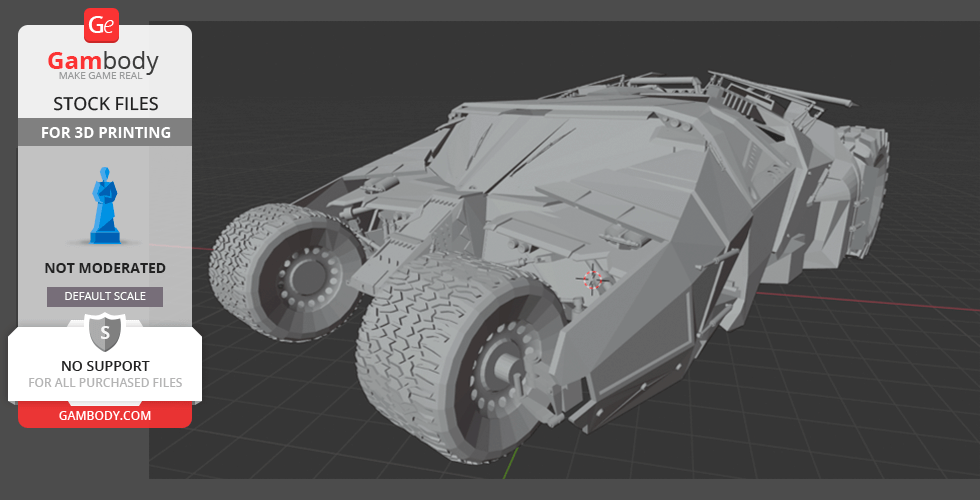Click the red 3D cursor in viewport
This screenshot has width=980, height=500.
(x=594, y=280)
